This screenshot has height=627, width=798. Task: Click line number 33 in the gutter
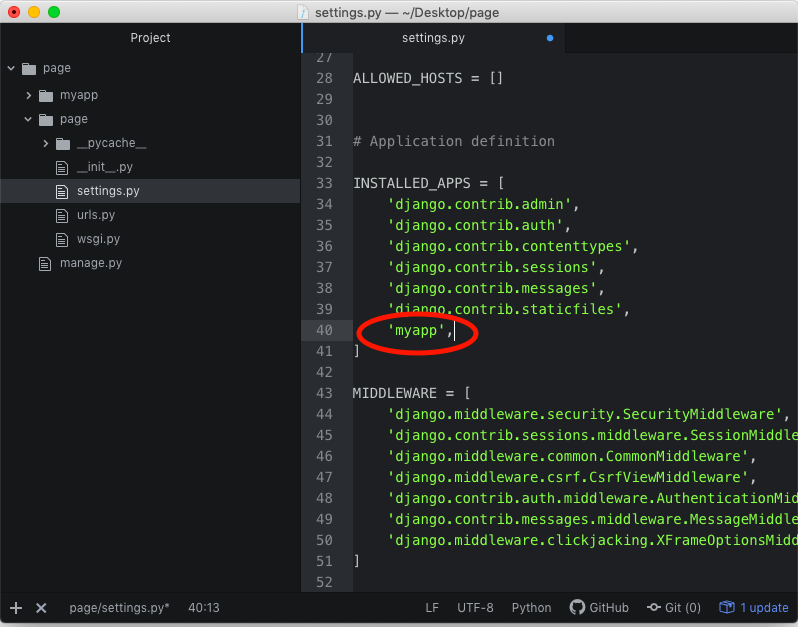pyautogui.click(x=324, y=183)
